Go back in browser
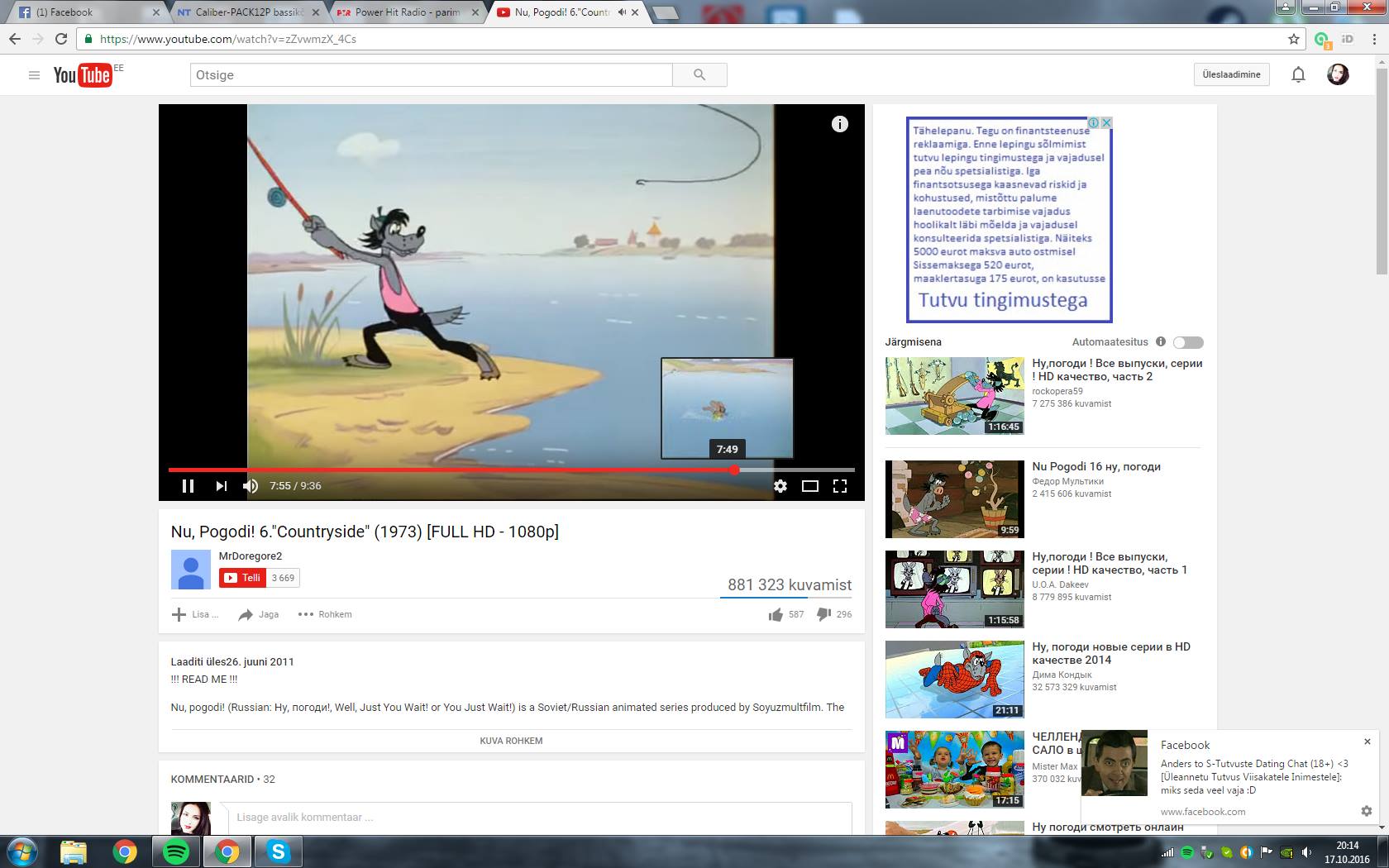The height and width of the screenshot is (868, 1389). [x=15, y=39]
